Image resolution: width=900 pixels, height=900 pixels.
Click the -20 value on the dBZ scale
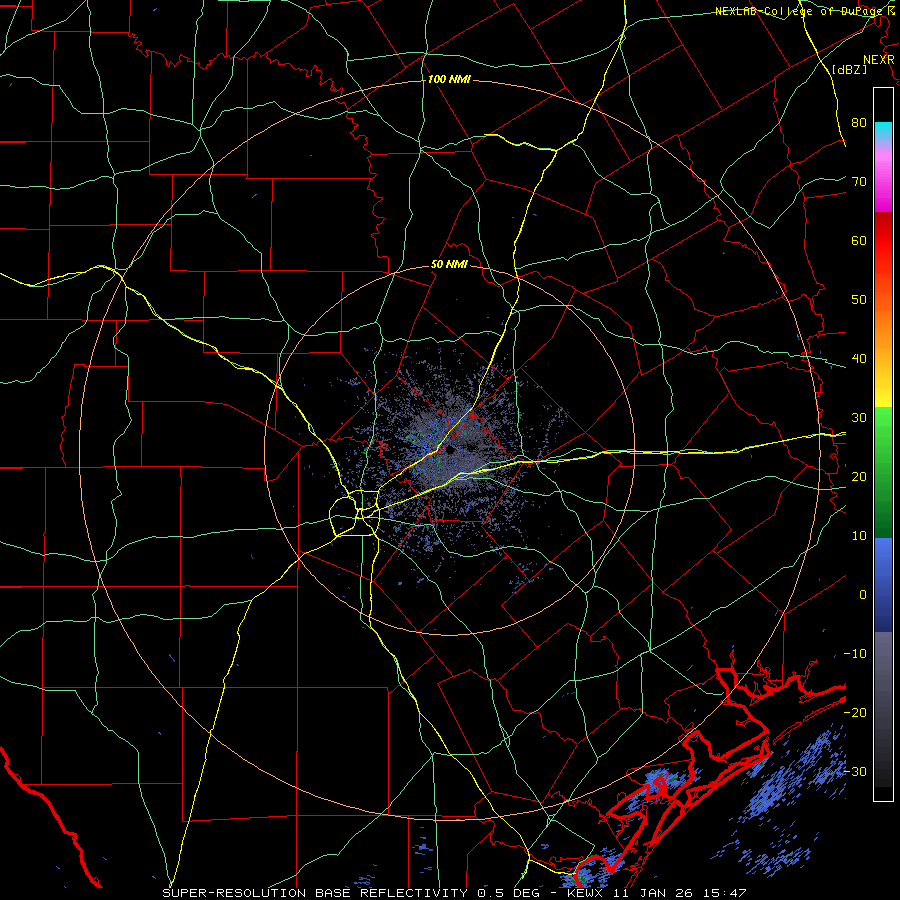tap(855, 712)
